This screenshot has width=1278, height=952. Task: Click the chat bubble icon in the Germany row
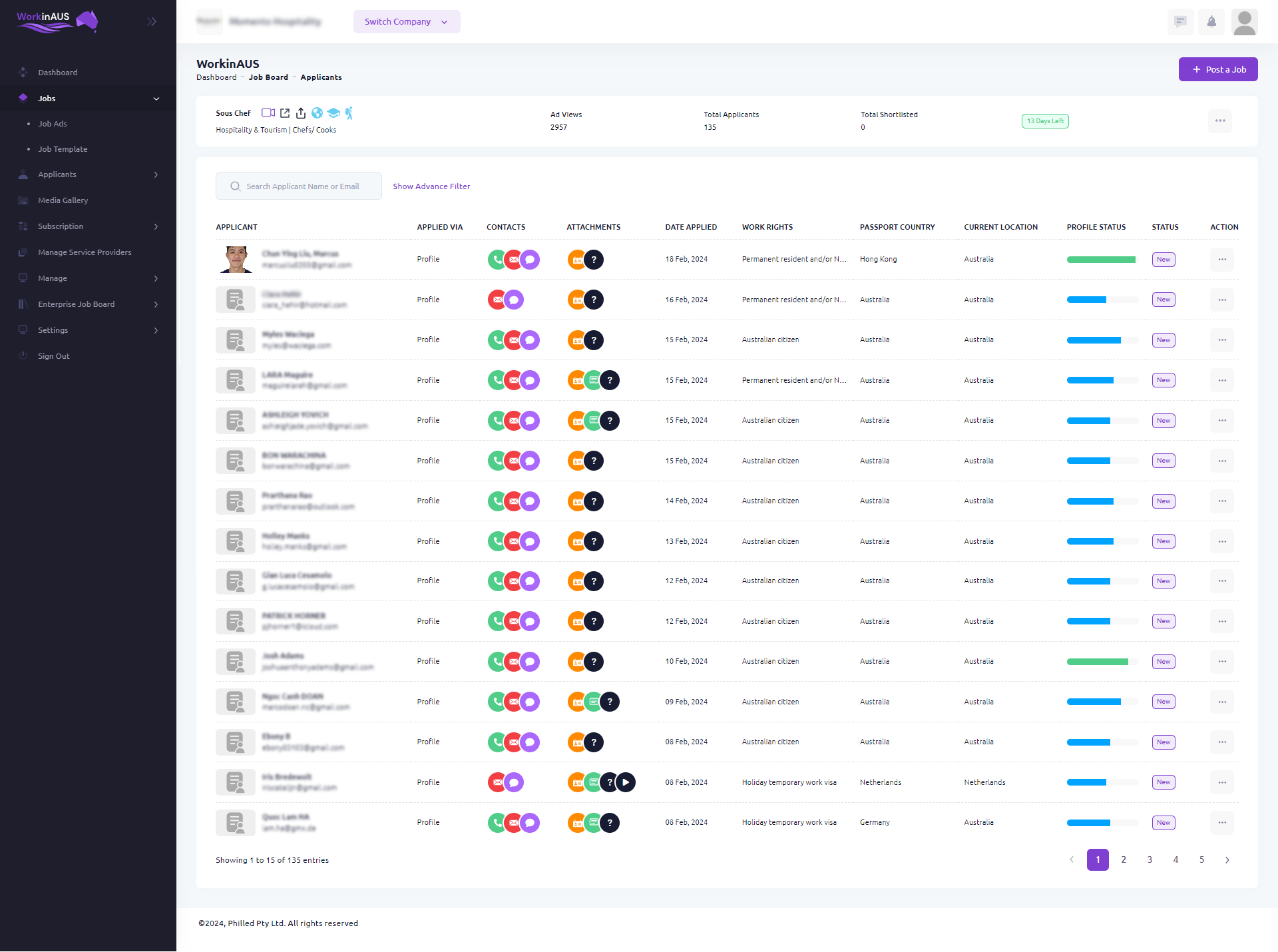coord(530,823)
